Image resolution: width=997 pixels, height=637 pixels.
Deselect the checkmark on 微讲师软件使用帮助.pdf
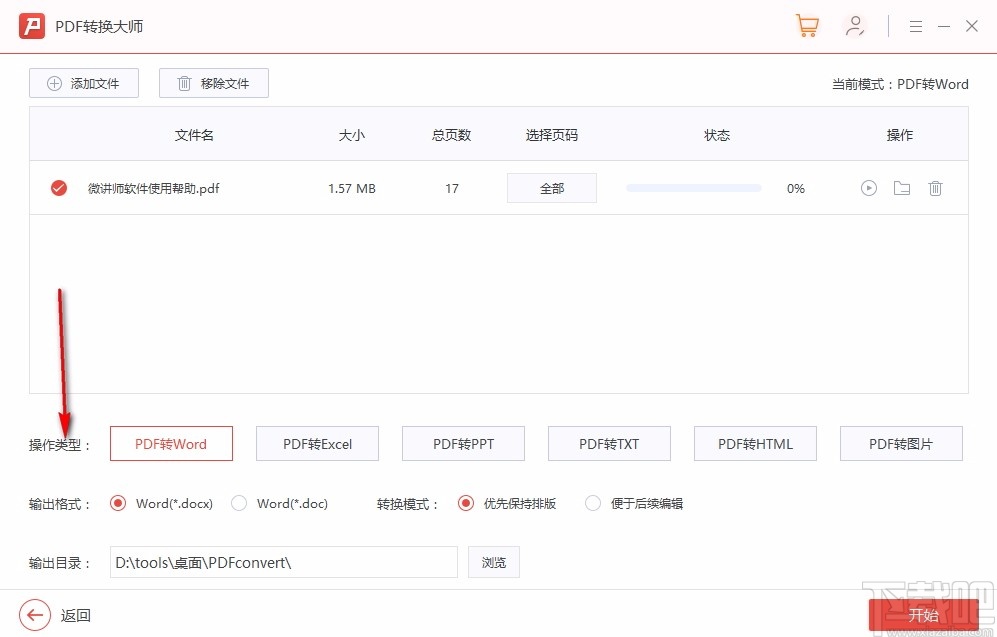point(58,187)
